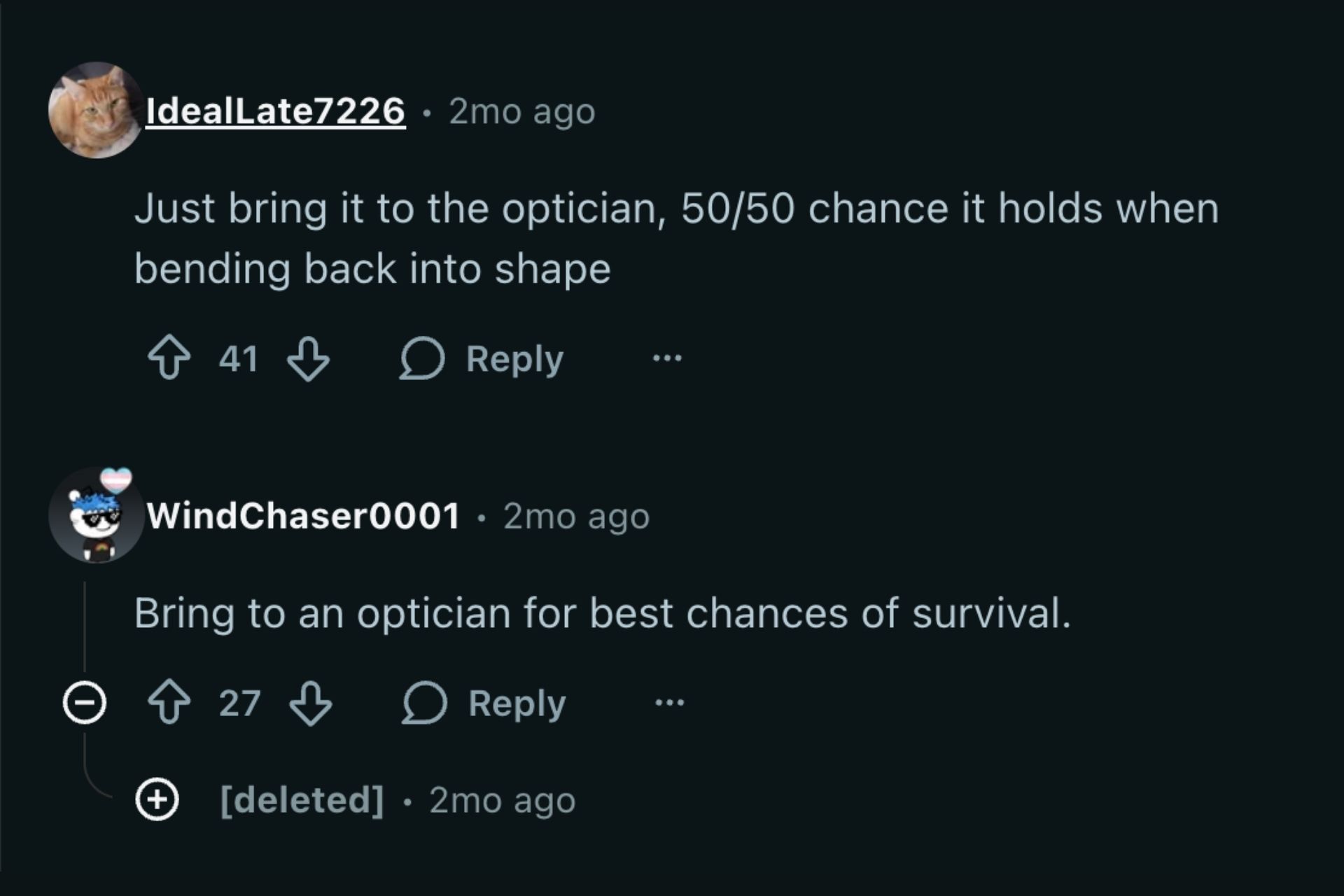Screen dimensions: 1344x896
Task: Click the 2mo ago timestamp on IdealLate7226's comment
Action: tap(521, 111)
